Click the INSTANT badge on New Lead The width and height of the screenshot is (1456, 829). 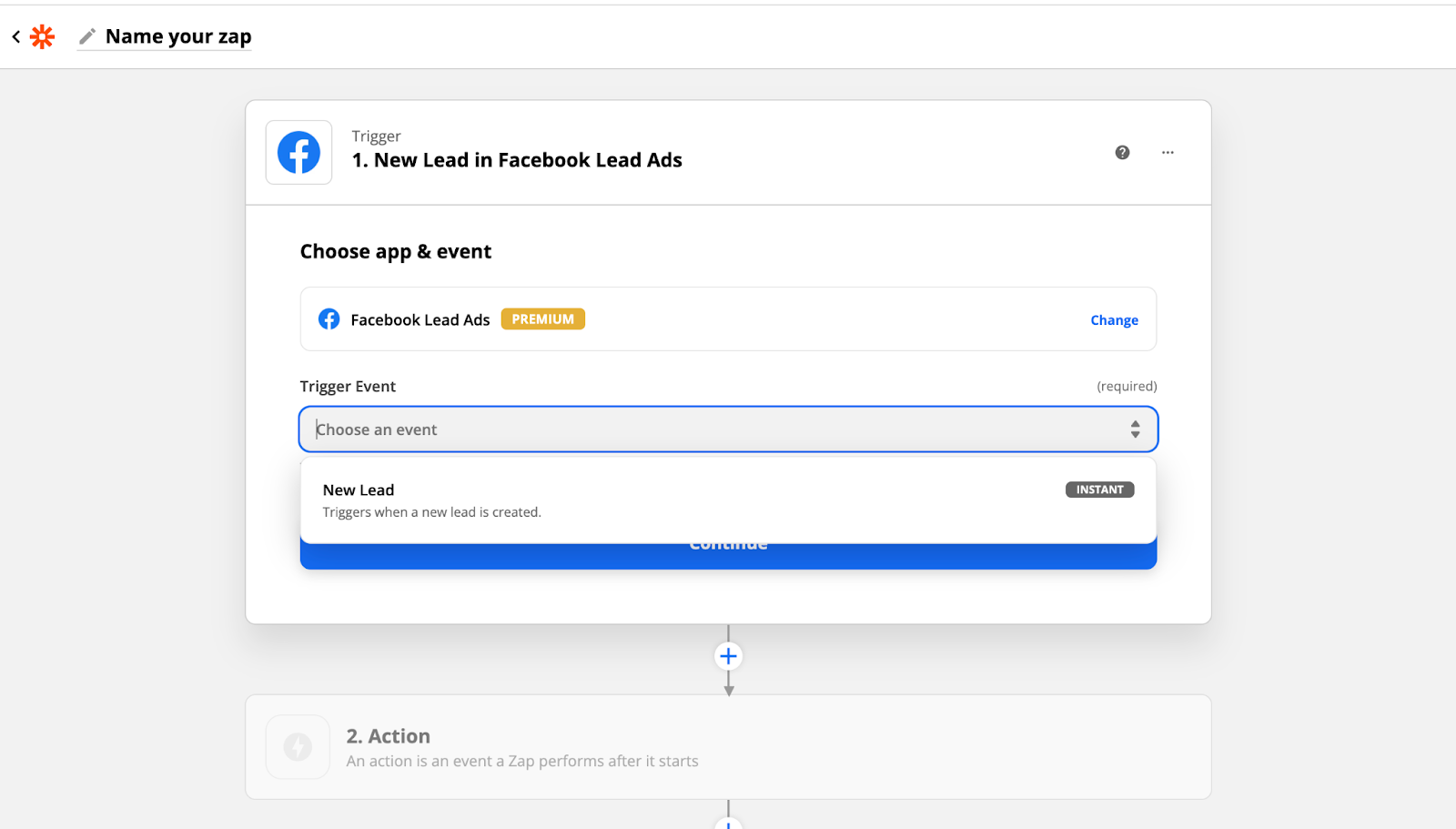[1099, 490]
